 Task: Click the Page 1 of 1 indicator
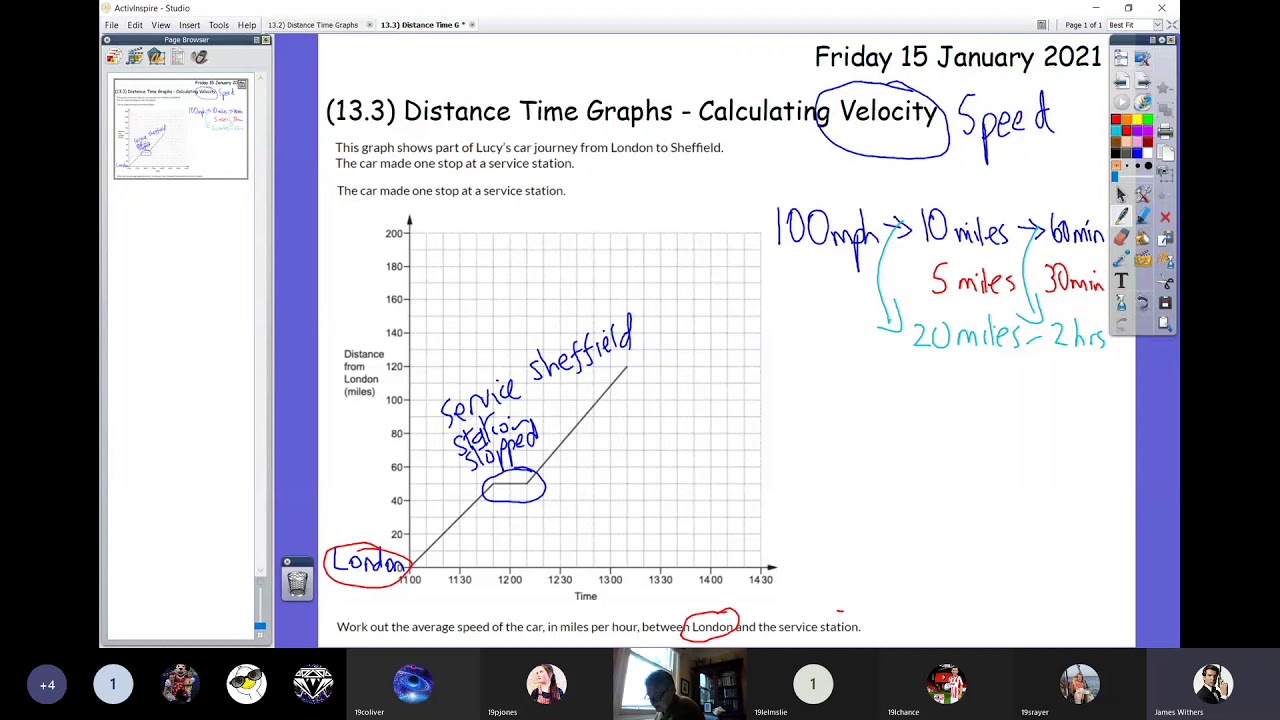tap(1083, 25)
